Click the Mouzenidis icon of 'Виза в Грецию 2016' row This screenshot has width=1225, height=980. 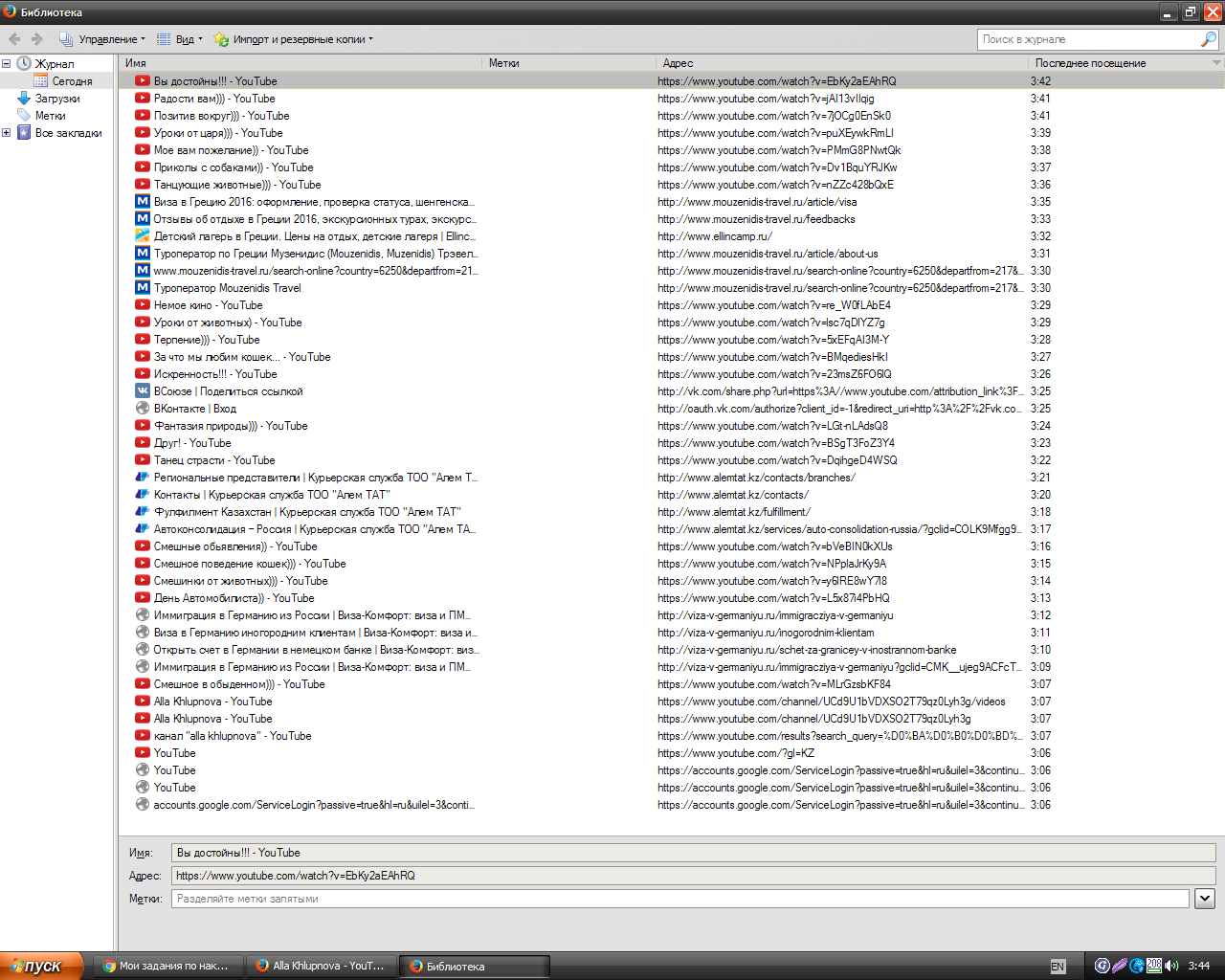(143, 202)
